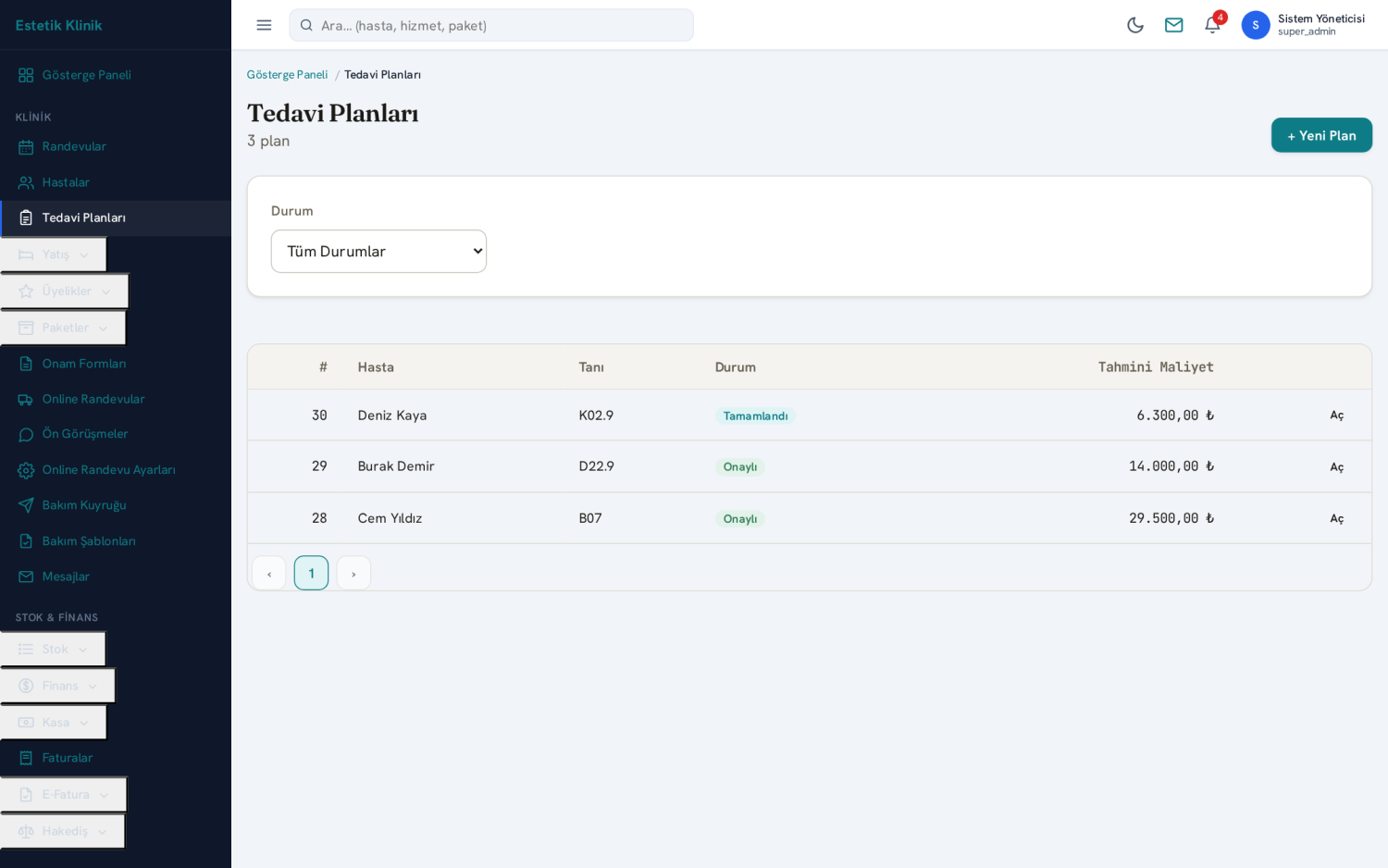Focus the search field for hasta, hizmet, paket
Image resolution: width=1388 pixels, height=868 pixels.
point(491,25)
